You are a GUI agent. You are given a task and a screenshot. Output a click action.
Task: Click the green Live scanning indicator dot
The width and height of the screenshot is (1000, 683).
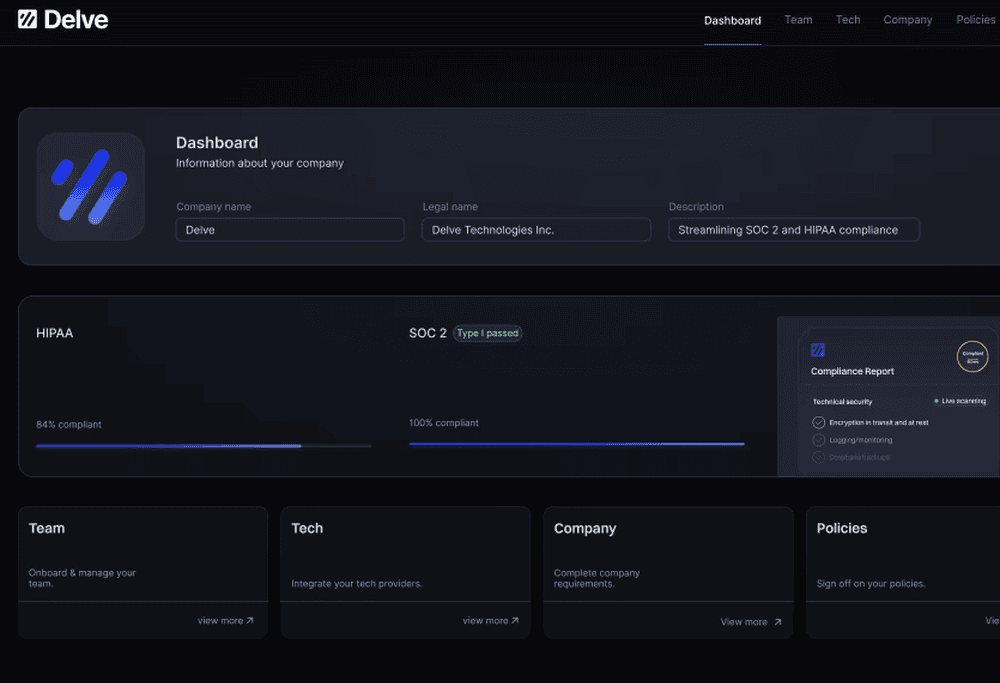pos(937,401)
